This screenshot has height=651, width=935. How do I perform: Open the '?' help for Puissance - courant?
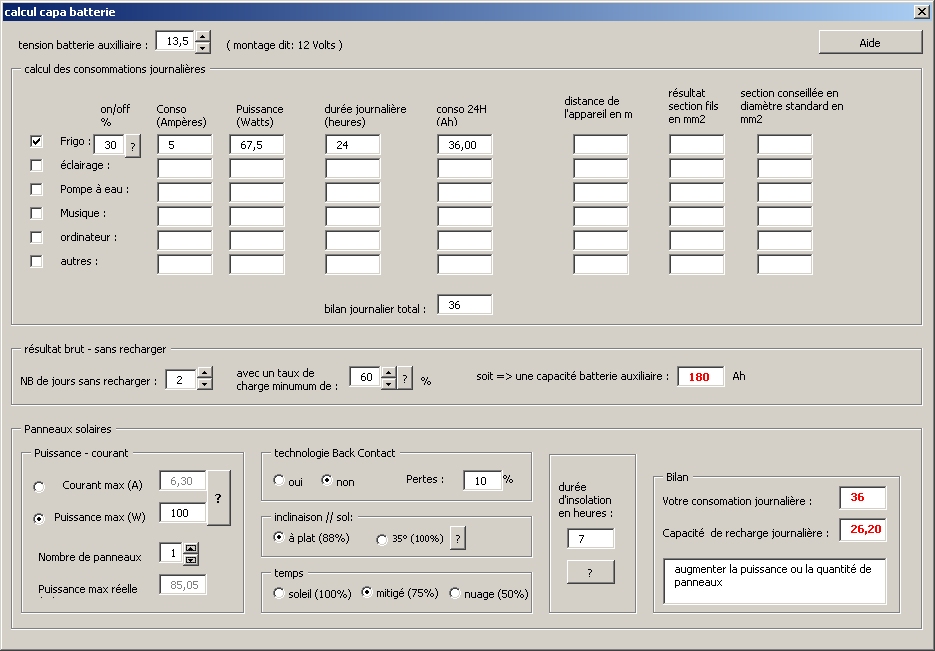[218, 498]
